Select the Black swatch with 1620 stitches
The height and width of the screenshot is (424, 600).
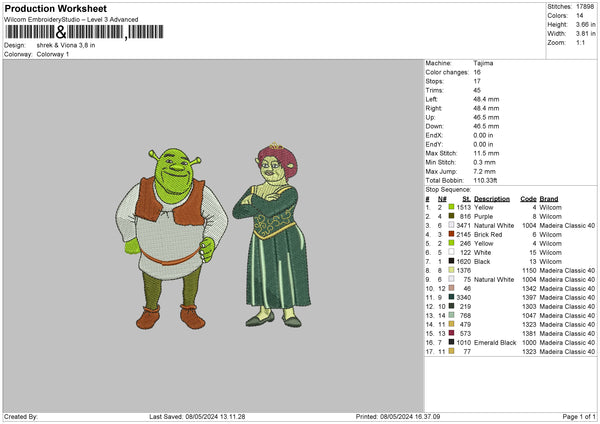(x=452, y=261)
